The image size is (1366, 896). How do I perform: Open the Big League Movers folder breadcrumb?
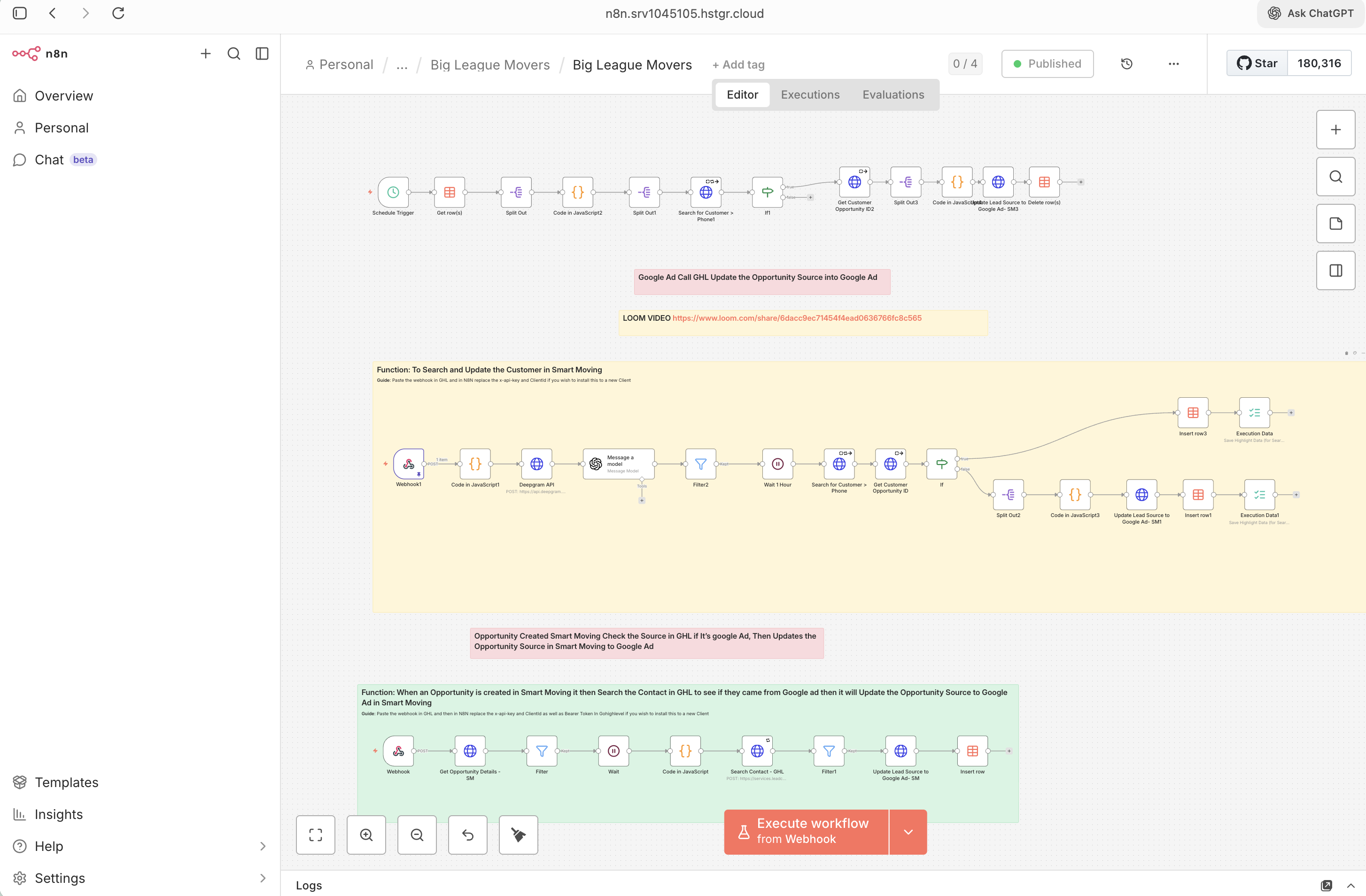point(489,65)
